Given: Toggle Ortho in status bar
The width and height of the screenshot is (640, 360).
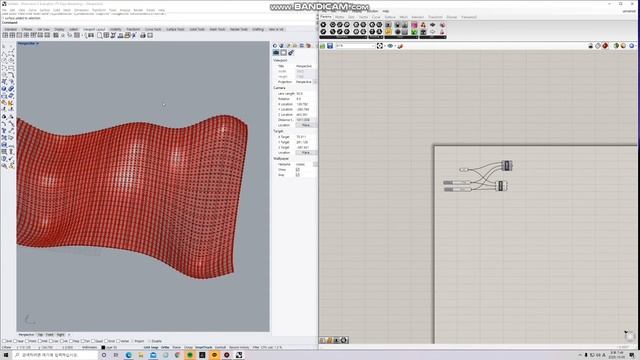Looking at the screenshot, I should pyautogui.click(x=165, y=348).
